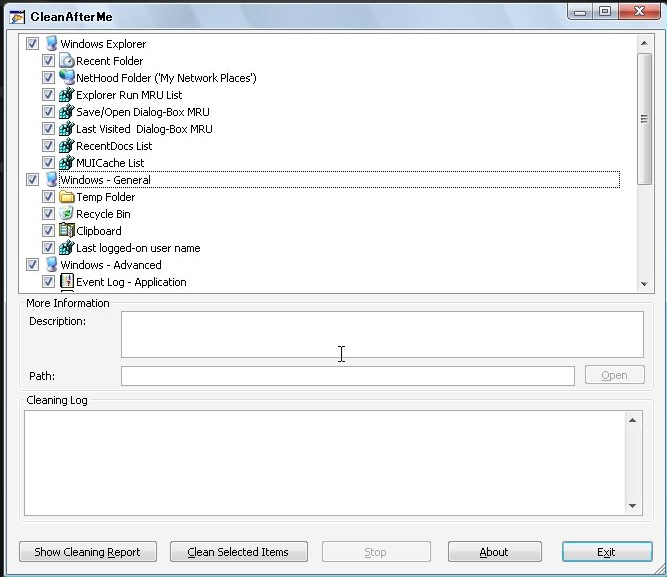Click the item list scroll down arrow
This screenshot has height=577, width=667.
coord(644,284)
